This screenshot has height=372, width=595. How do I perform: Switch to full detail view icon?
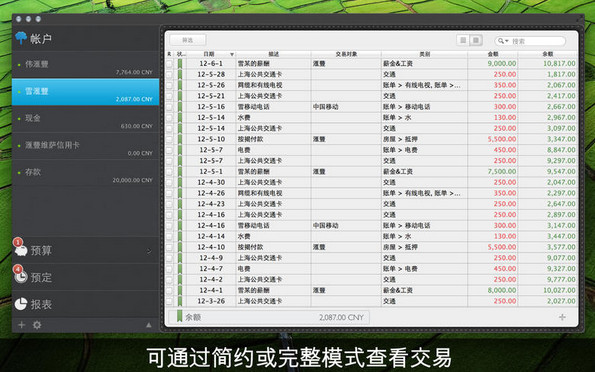[476, 40]
